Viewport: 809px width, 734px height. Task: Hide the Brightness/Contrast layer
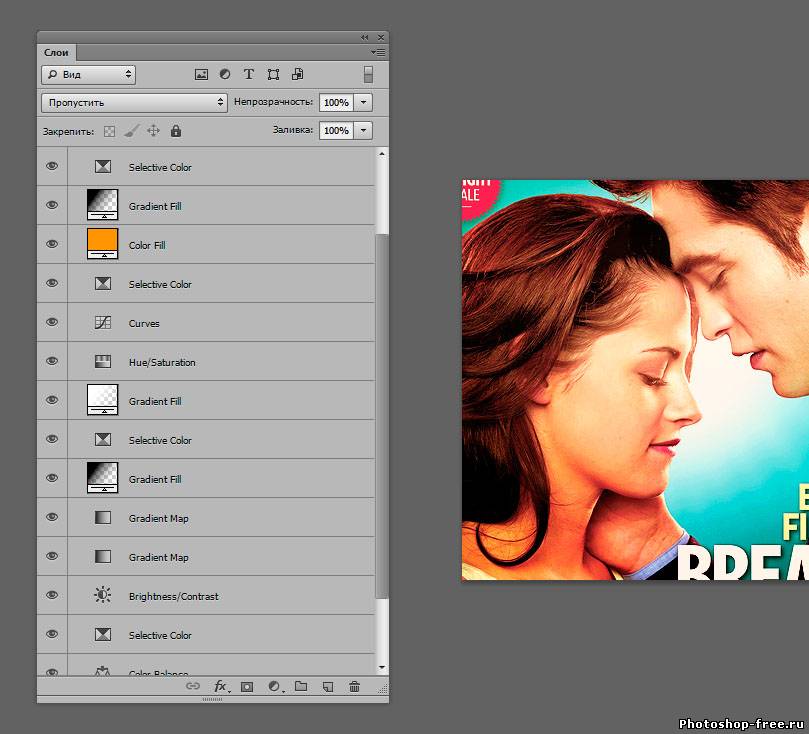point(52,595)
